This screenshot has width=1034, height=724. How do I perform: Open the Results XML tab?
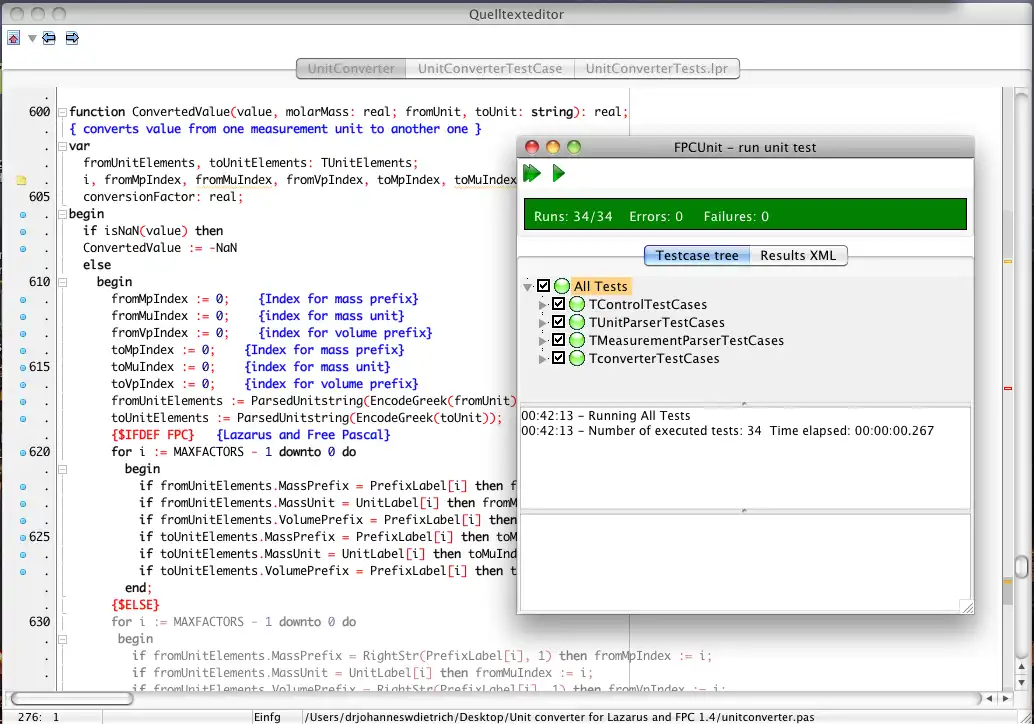click(798, 256)
